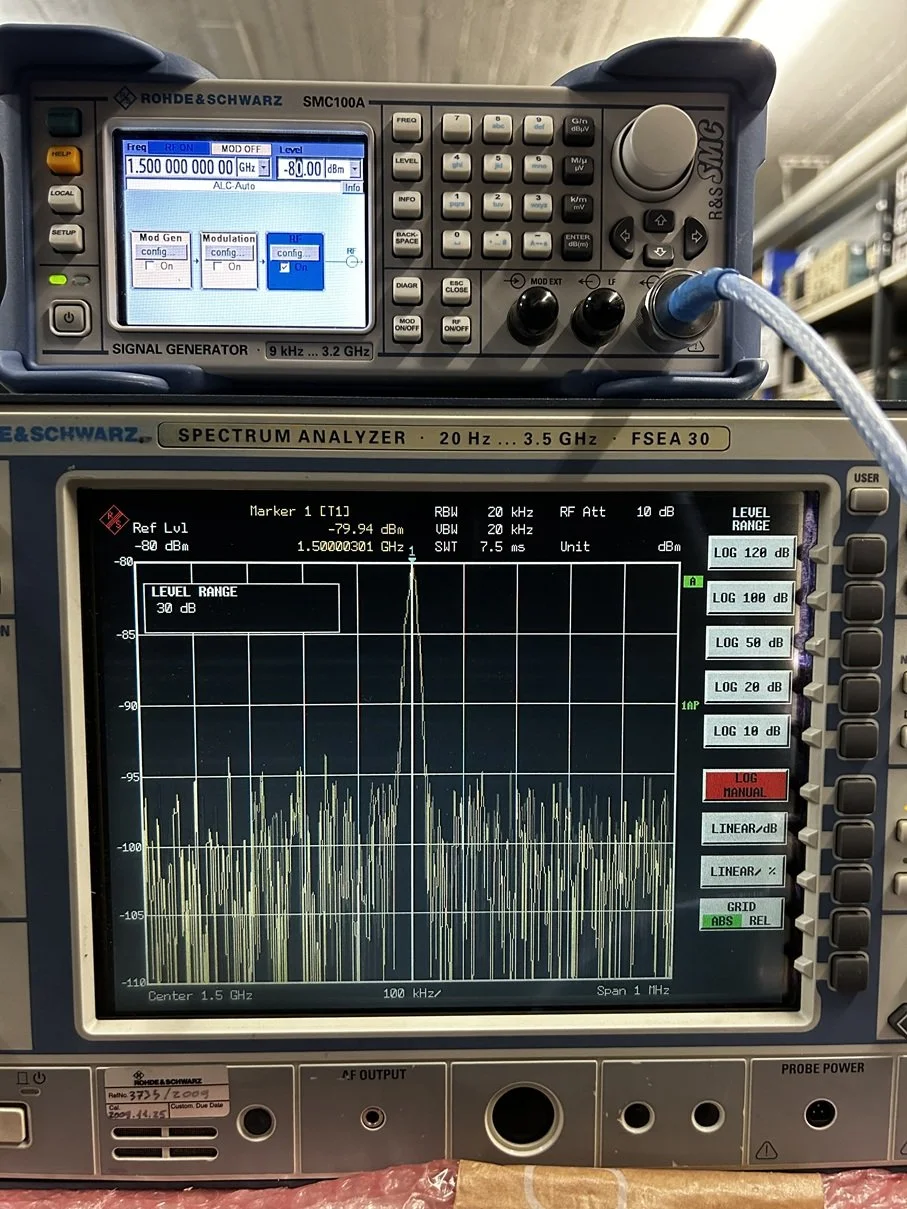Screen dimensions: 907x1209
Task: Click the ESC CLOSE key
Action: pyautogui.click(x=456, y=290)
